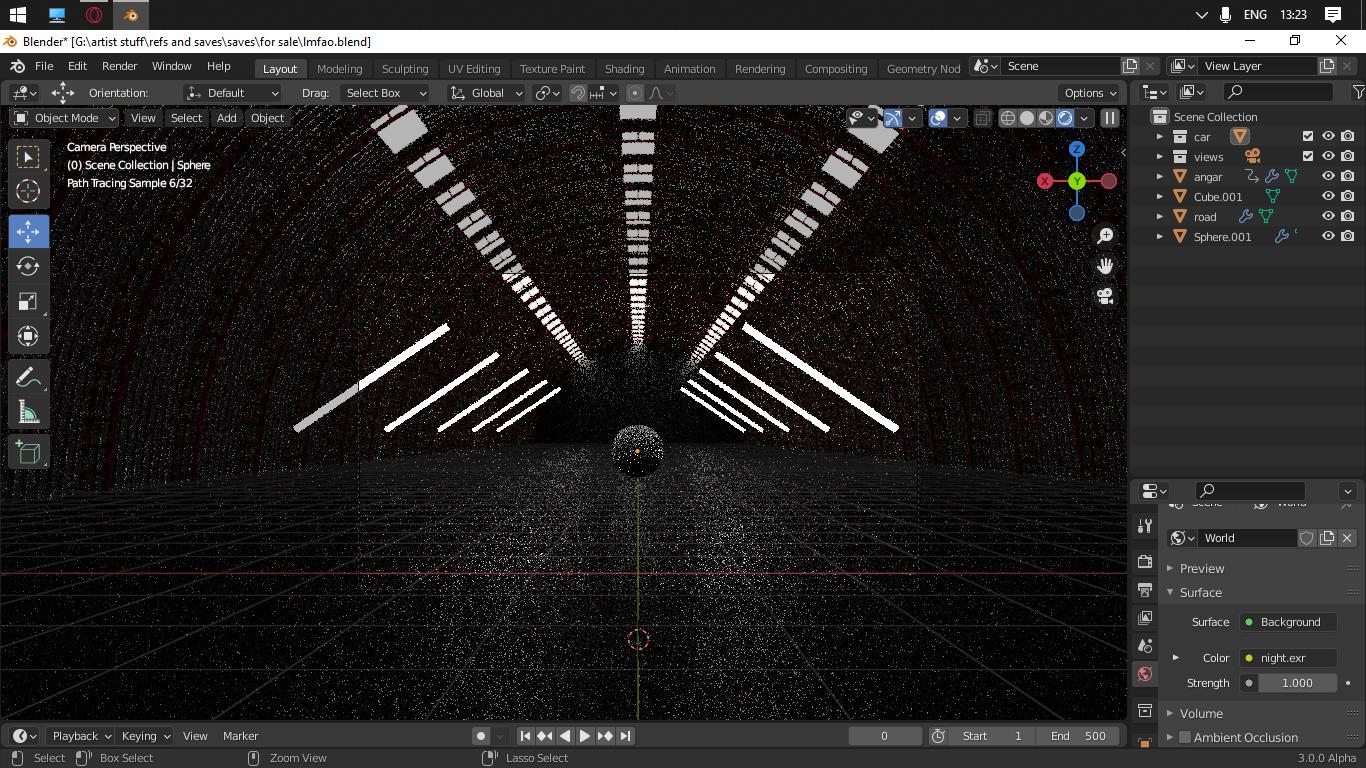Click the viewport zoom magnifier icon
Screen dimensions: 1366x768
pyautogui.click(x=1105, y=236)
